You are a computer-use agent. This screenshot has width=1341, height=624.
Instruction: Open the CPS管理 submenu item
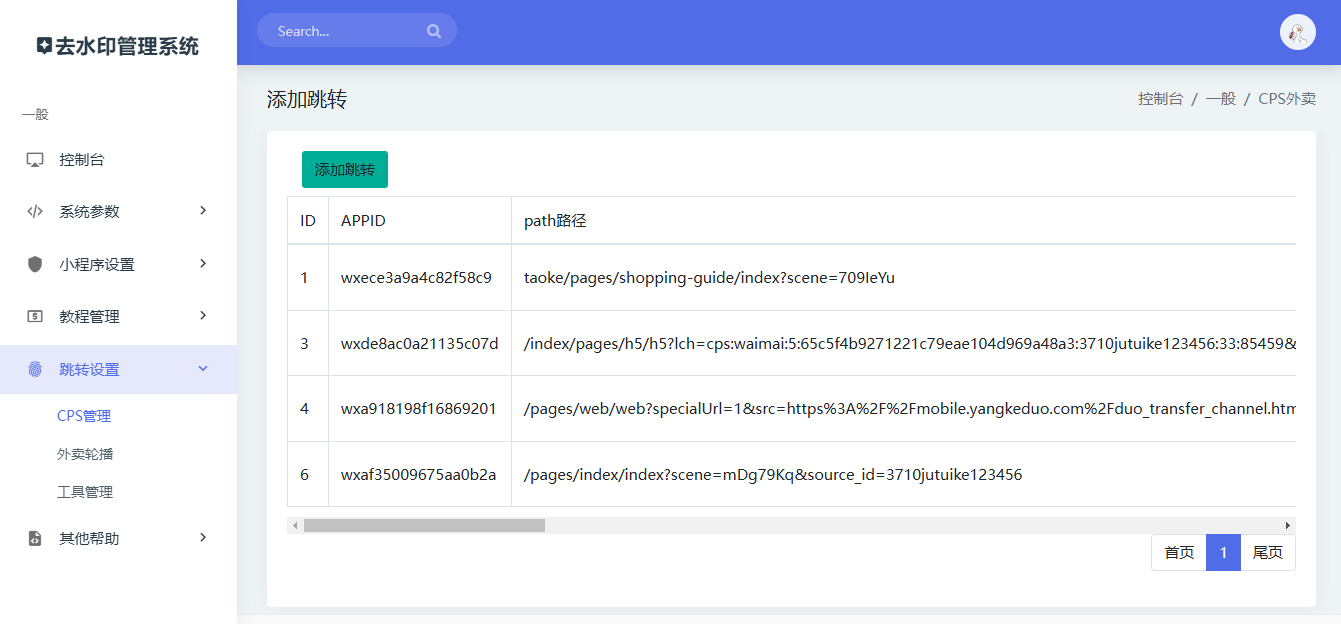[84, 416]
